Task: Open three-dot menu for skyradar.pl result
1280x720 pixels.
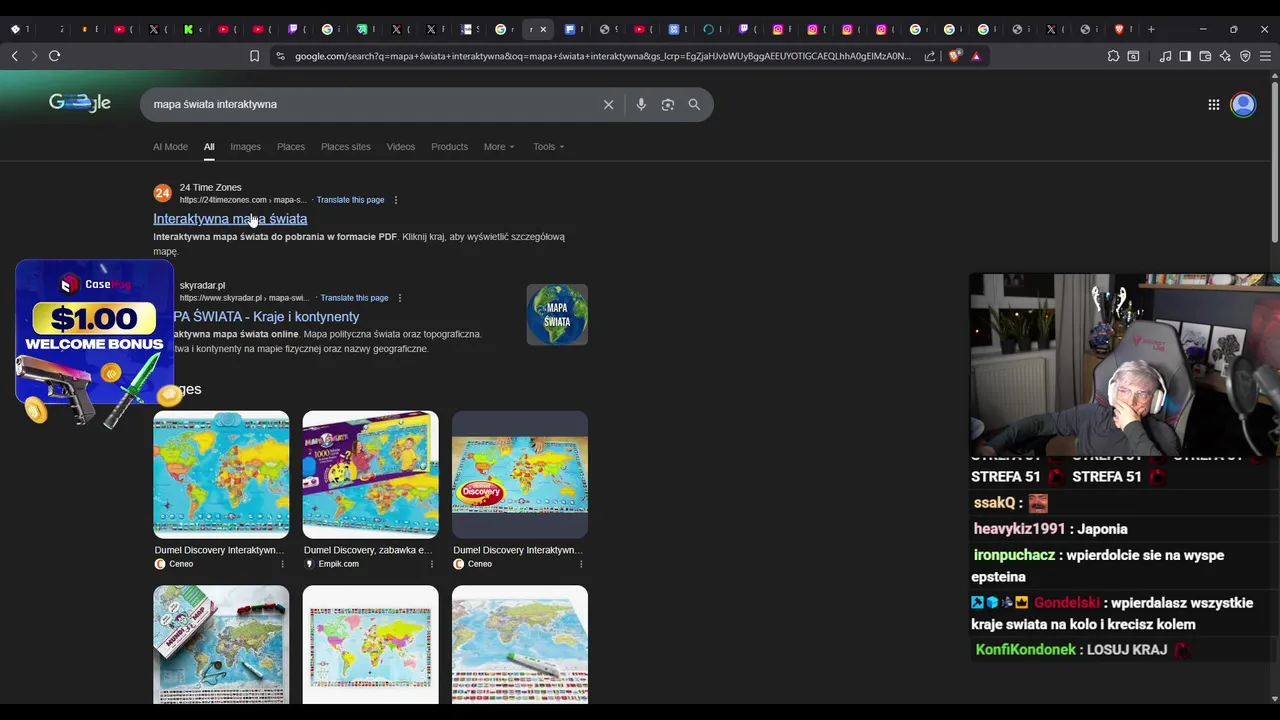Action: click(x=400, y=298)
